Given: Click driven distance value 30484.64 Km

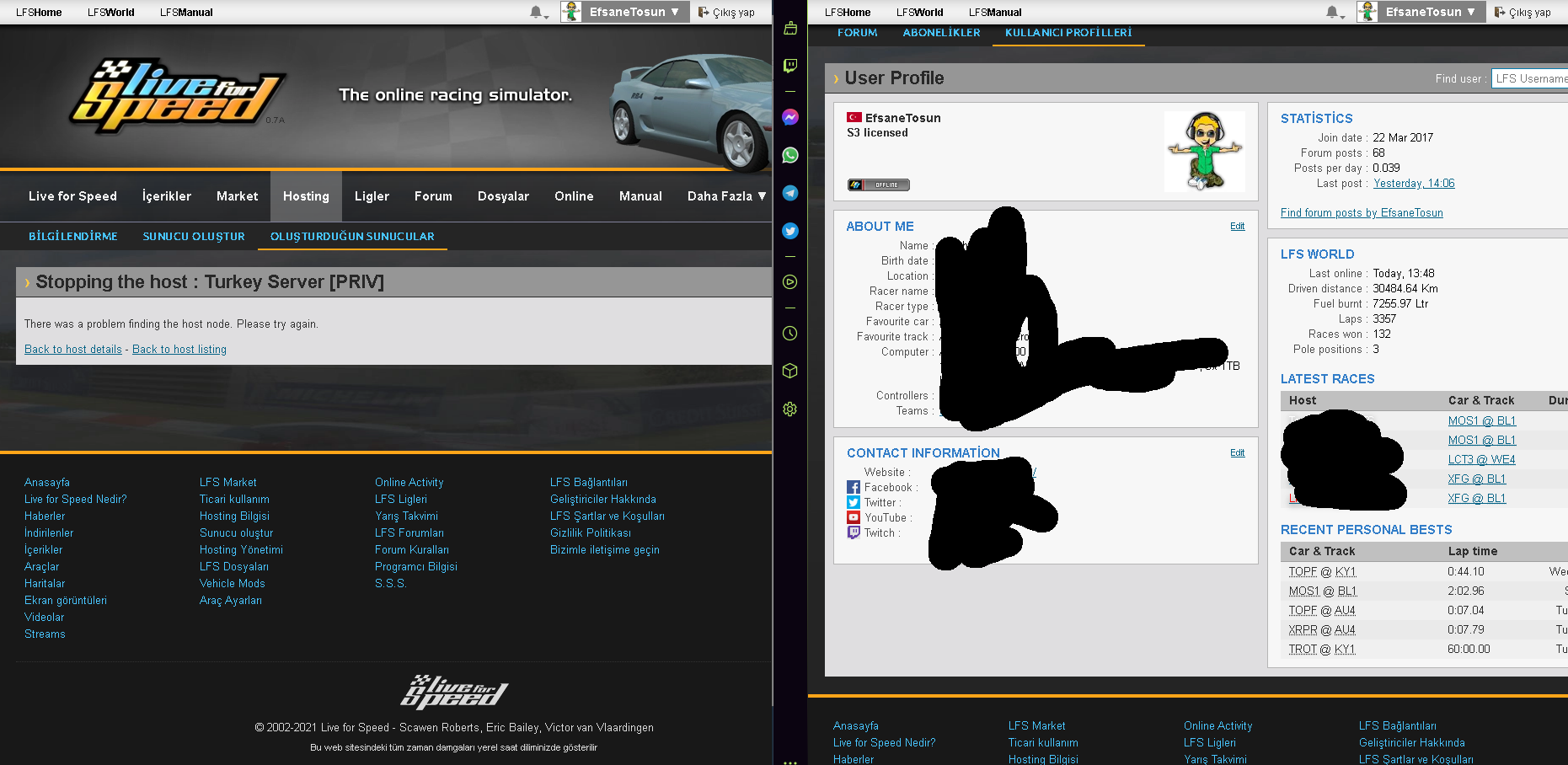Looking at the screenshot, I should click(1405, 288).
